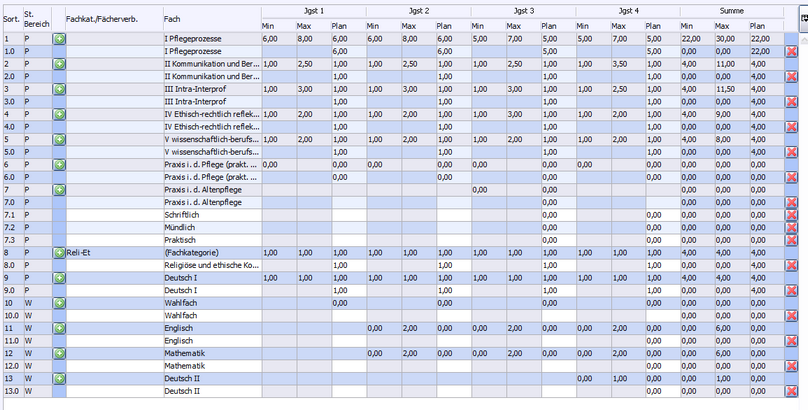808x410 pixels.
Task: Select the Schriftlich cell in the Fach column
Action: [x=210, y=215]
